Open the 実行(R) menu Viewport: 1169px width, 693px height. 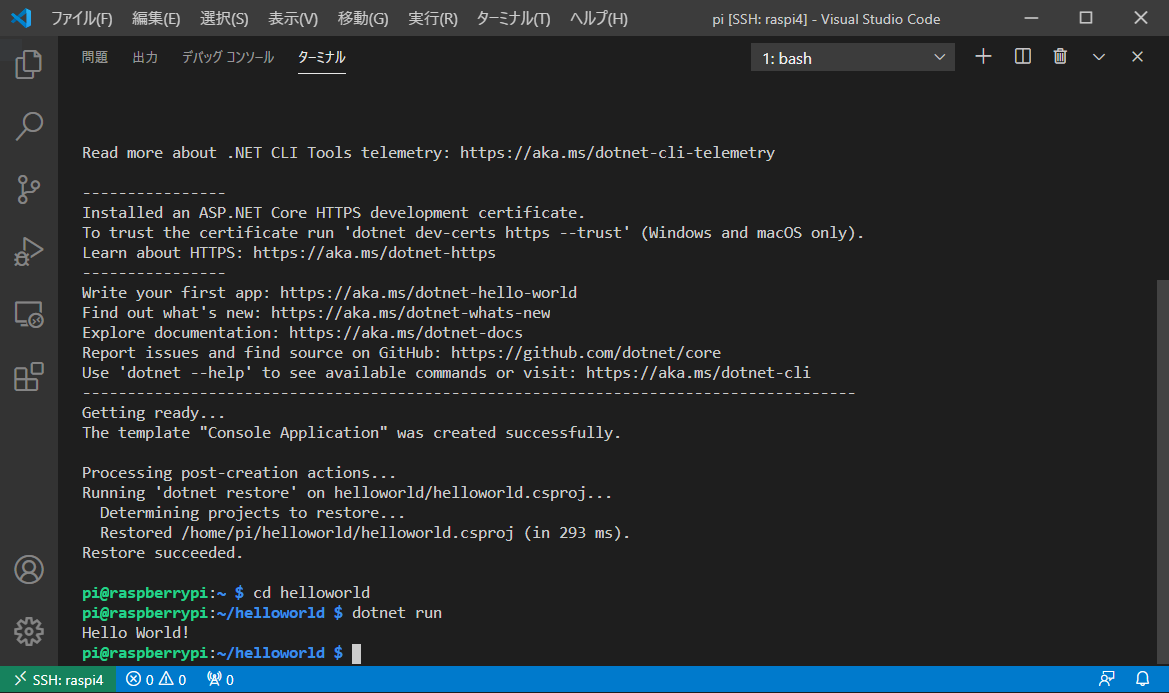[x=432, y=19]
